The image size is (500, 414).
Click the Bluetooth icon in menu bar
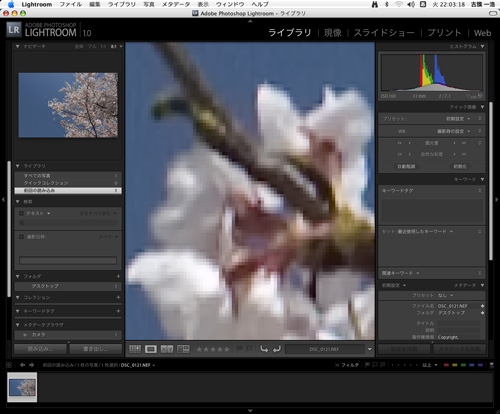coord(387,4)
